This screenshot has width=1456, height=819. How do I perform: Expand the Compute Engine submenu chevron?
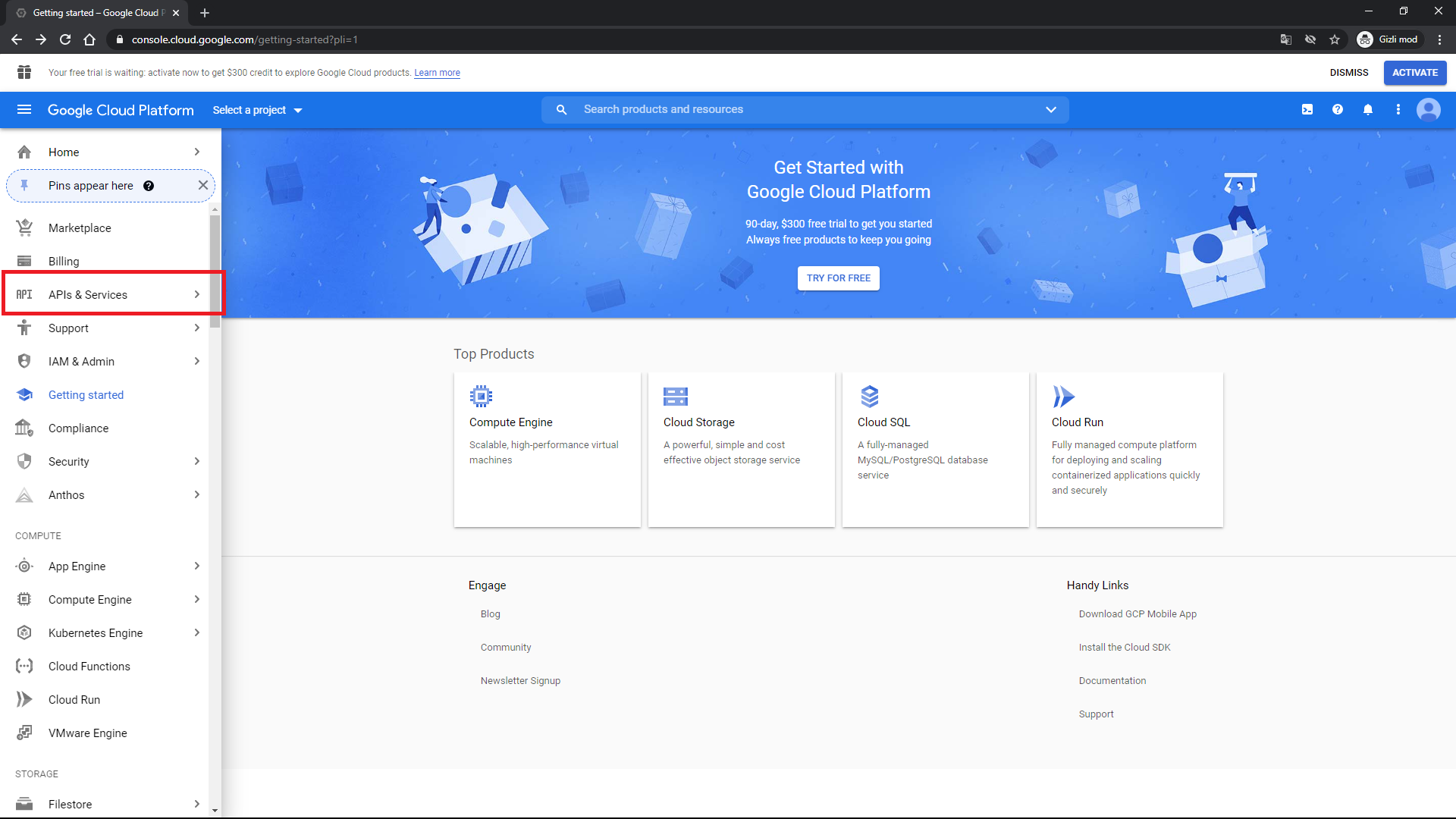point(197,599)
